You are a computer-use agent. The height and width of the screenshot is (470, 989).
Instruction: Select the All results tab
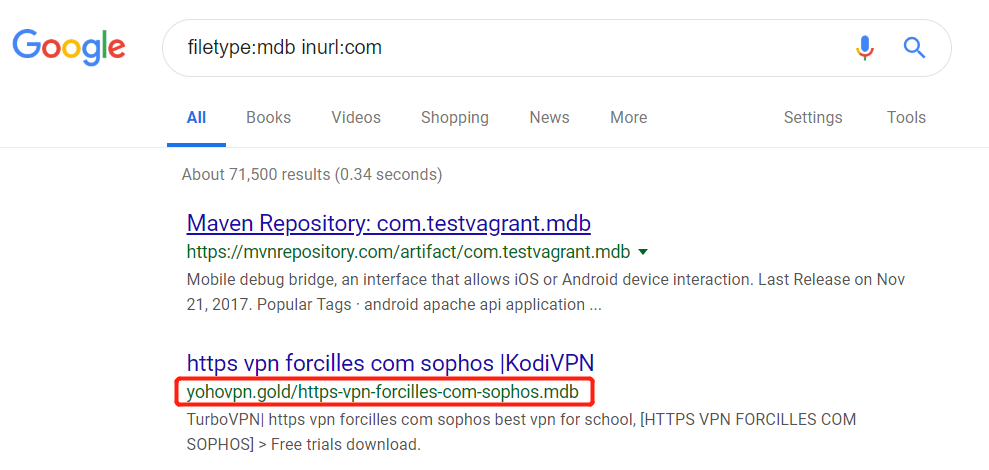click(196, 118)
